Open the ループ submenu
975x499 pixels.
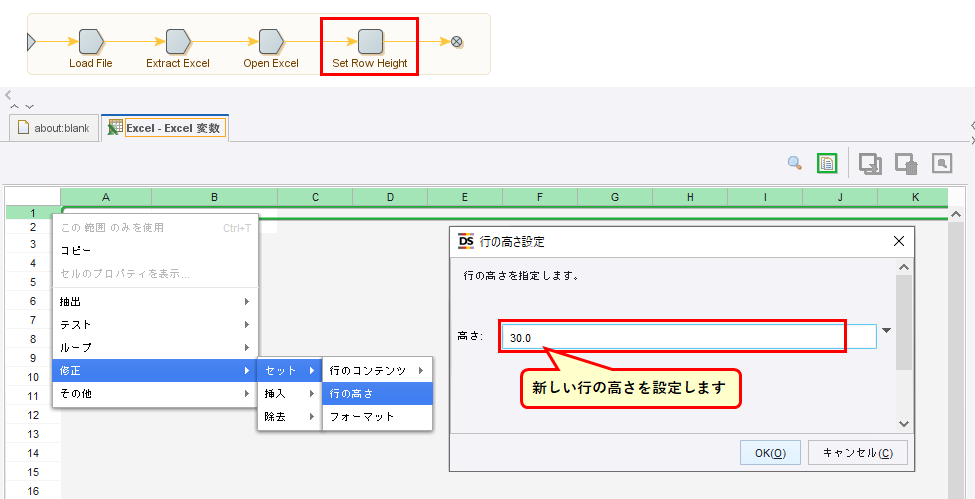(x=155, y=348)
